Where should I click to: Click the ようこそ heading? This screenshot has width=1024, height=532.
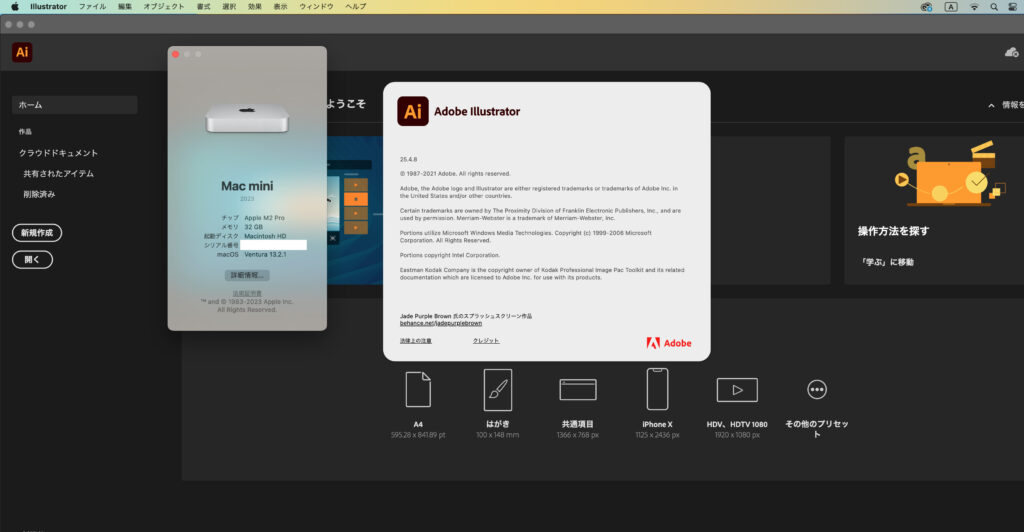point(346,104)
